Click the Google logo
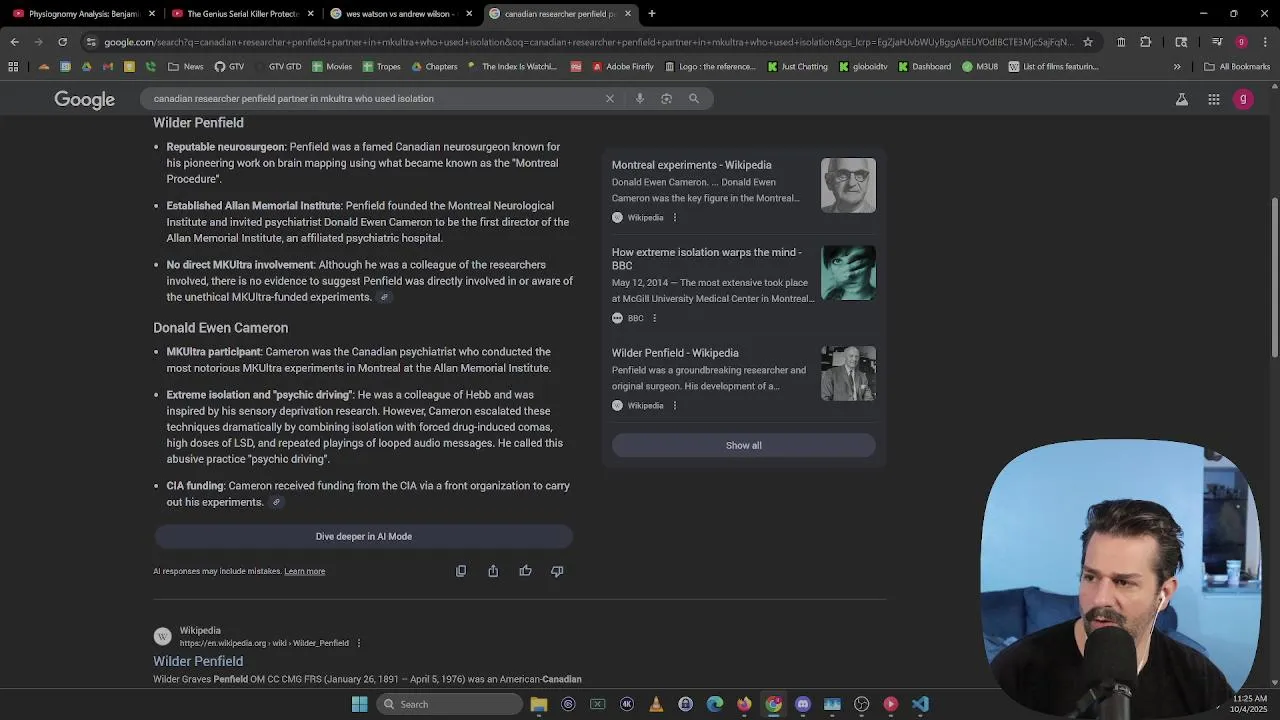Image resolution: width=1280 pixels, height=720 pixels. tap(85, 99)
